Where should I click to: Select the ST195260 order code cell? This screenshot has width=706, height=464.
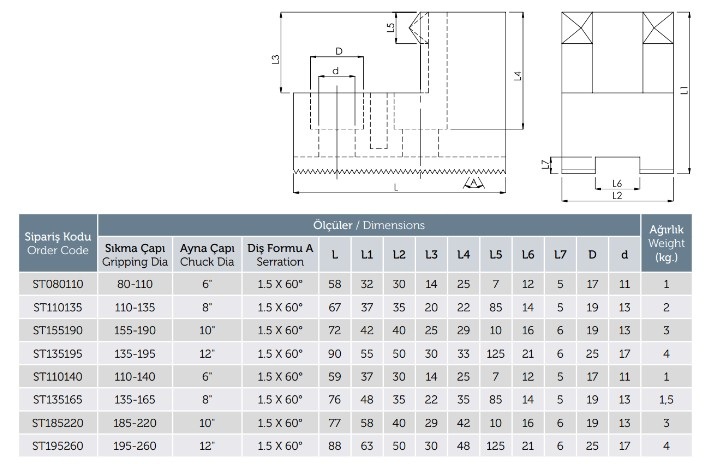point(58,446)
